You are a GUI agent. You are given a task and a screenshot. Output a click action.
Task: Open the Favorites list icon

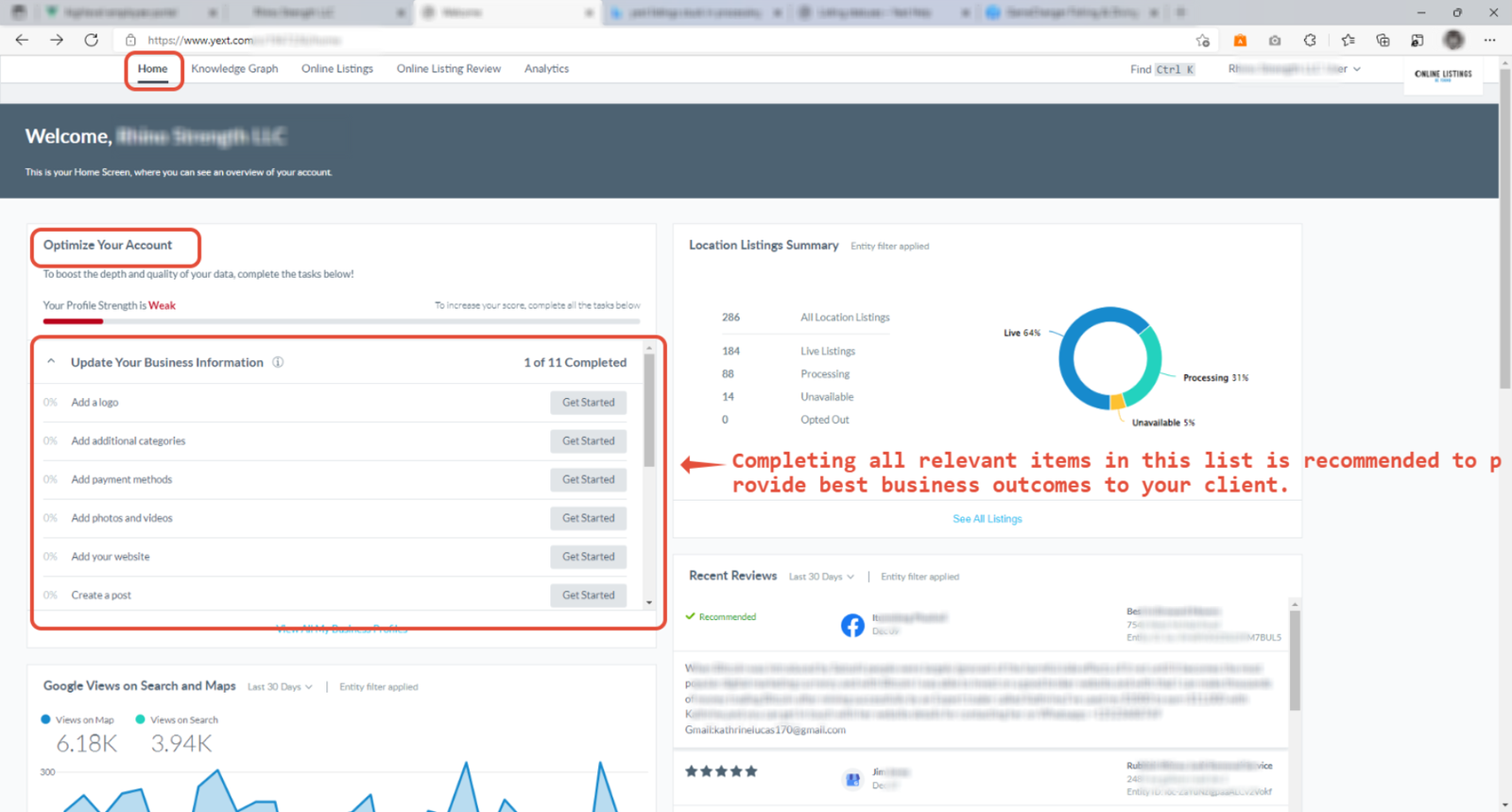1348,40
